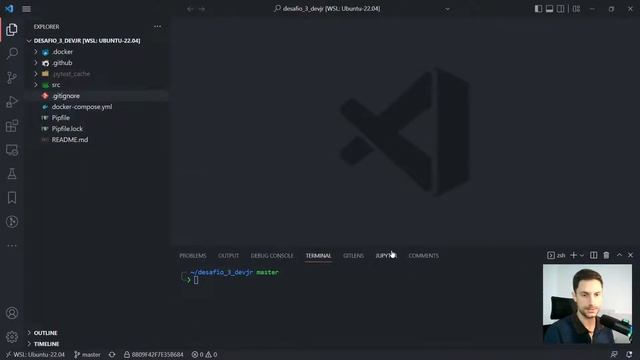Open the terminal launch profile dropdown

pos(582,256)
